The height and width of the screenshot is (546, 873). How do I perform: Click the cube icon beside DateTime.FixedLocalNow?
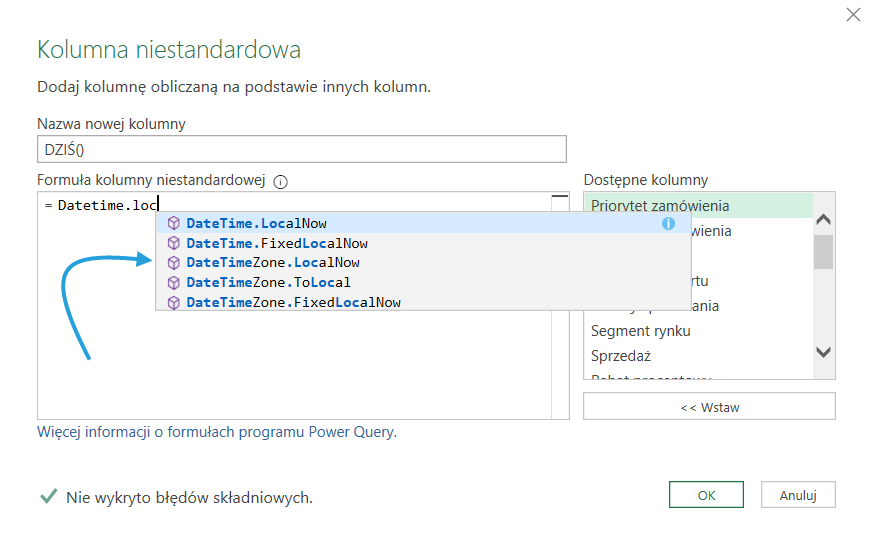[x=174, y=243]
